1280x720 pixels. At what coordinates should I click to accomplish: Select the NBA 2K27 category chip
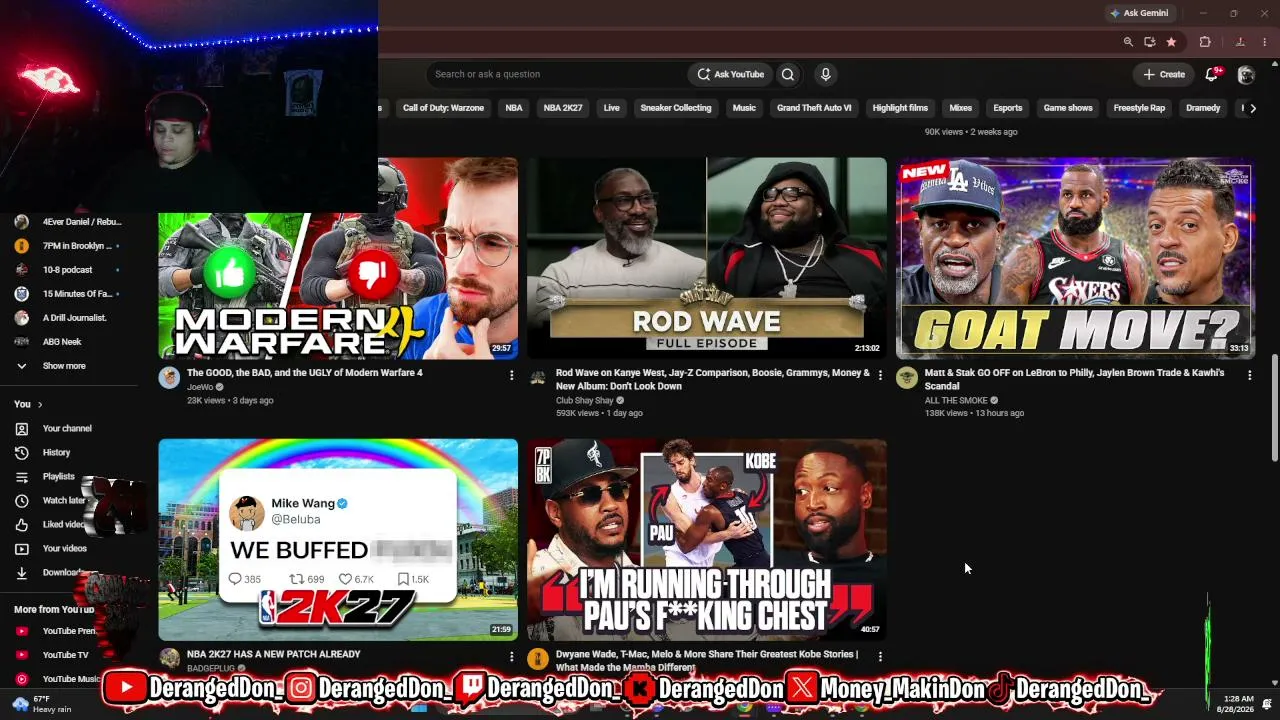pos(563,108)
